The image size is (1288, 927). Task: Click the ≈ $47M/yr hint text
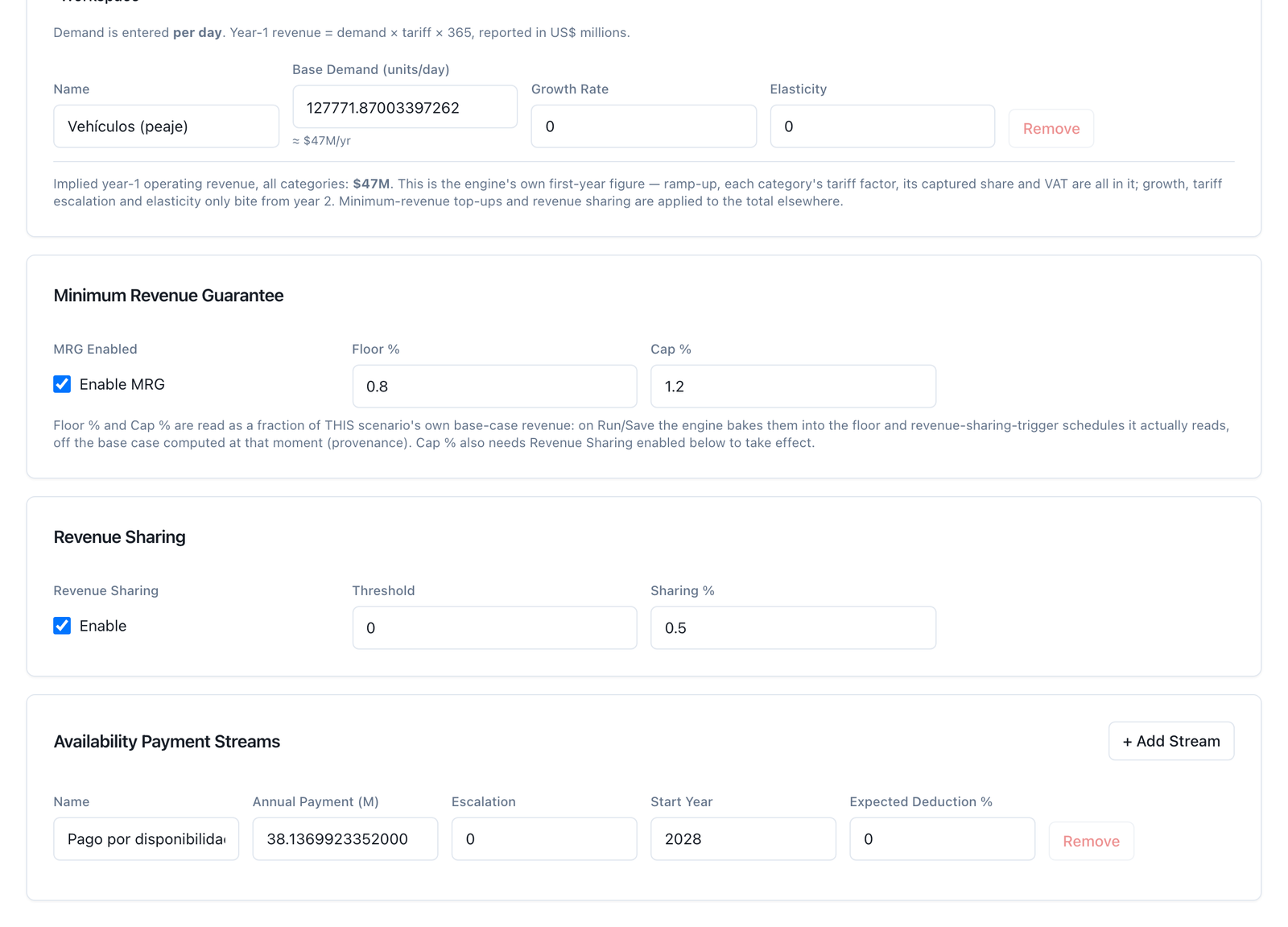point(321,141)
